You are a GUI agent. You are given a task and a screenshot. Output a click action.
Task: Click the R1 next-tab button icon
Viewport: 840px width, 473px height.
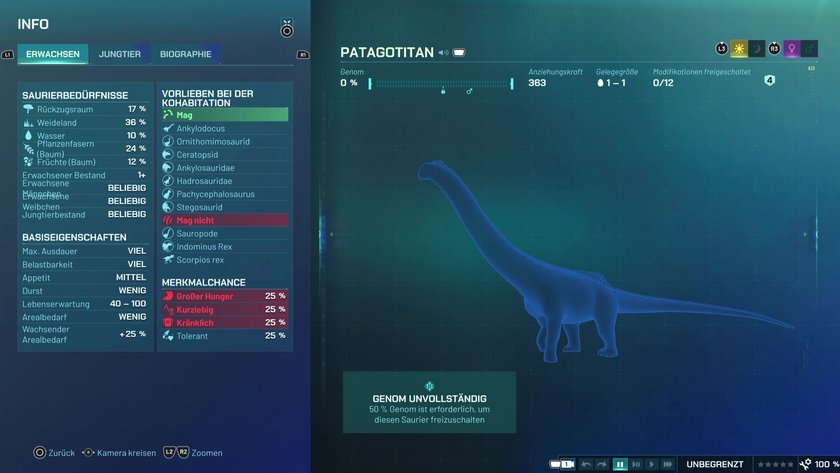click(303, 55)
